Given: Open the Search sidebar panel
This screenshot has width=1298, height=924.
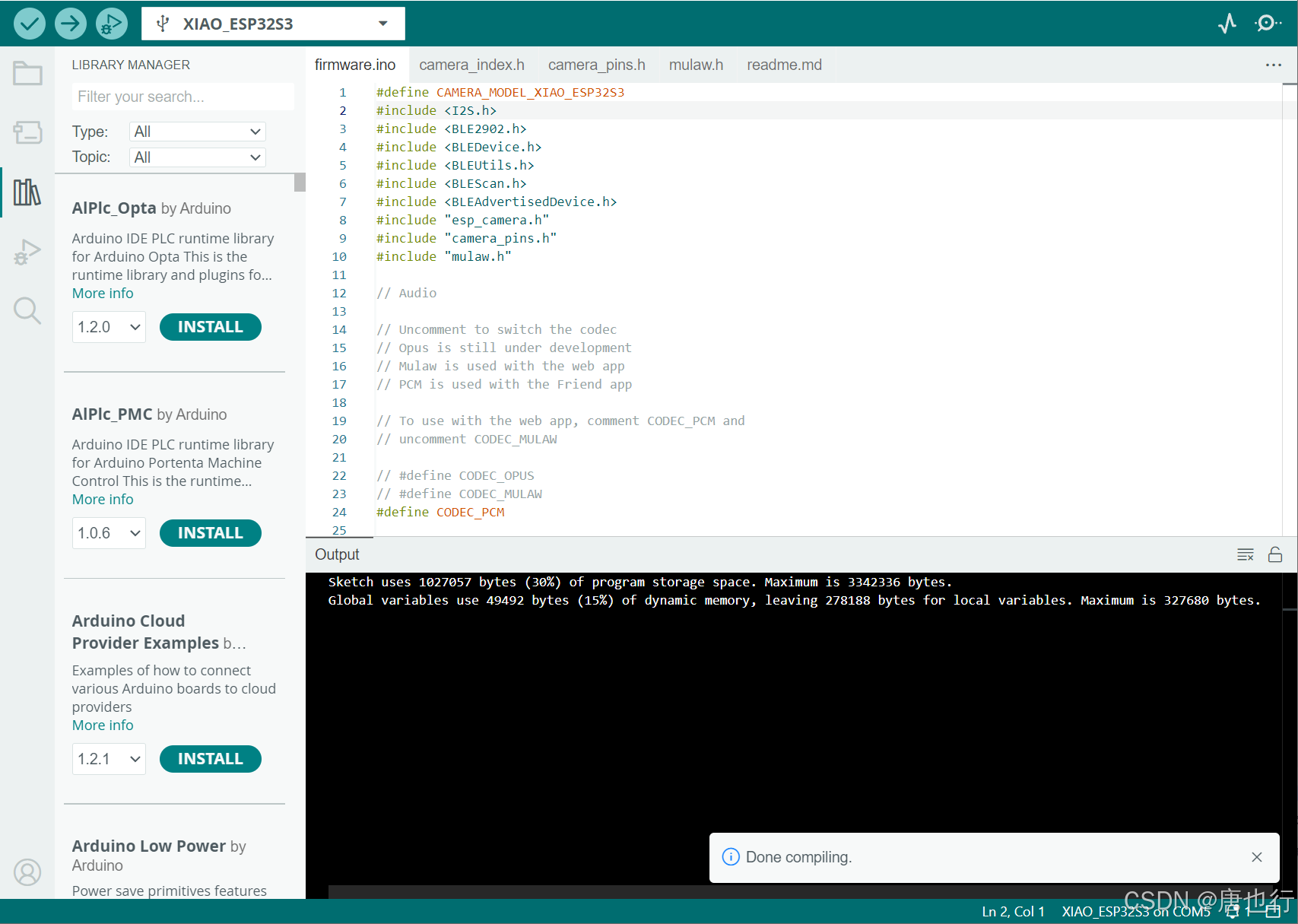Looking at the screenshot, I should 27,310.
